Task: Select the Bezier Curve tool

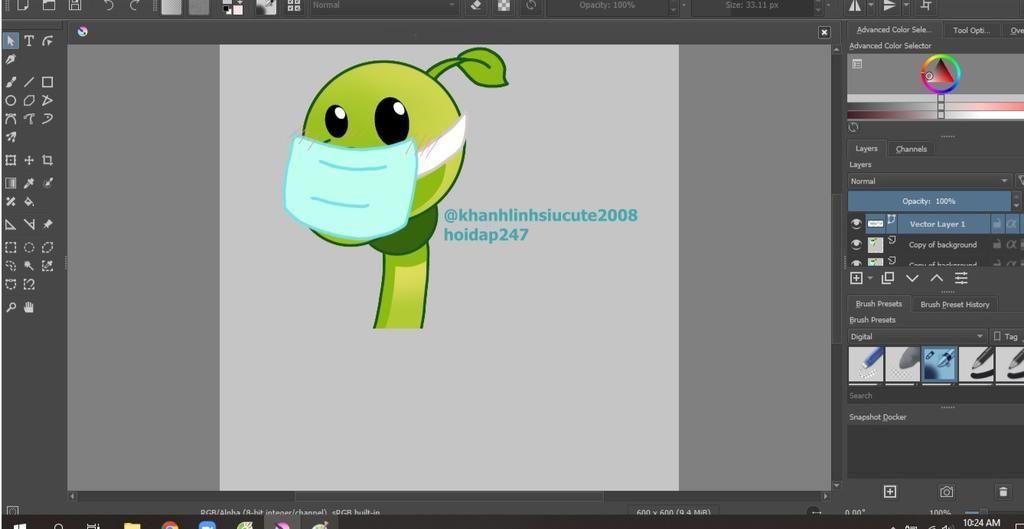Action: [10, 119]
